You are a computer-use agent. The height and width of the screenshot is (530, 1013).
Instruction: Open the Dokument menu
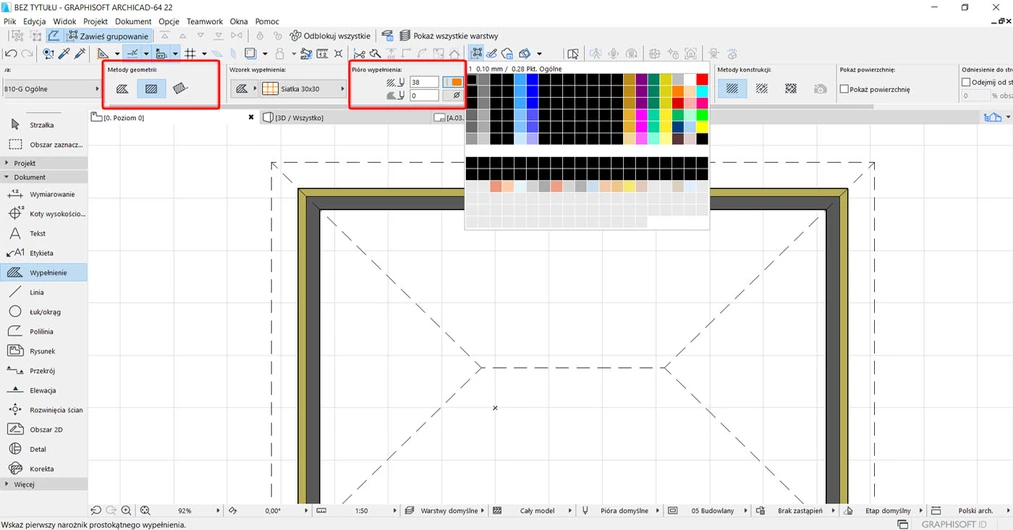click(133, 21)
